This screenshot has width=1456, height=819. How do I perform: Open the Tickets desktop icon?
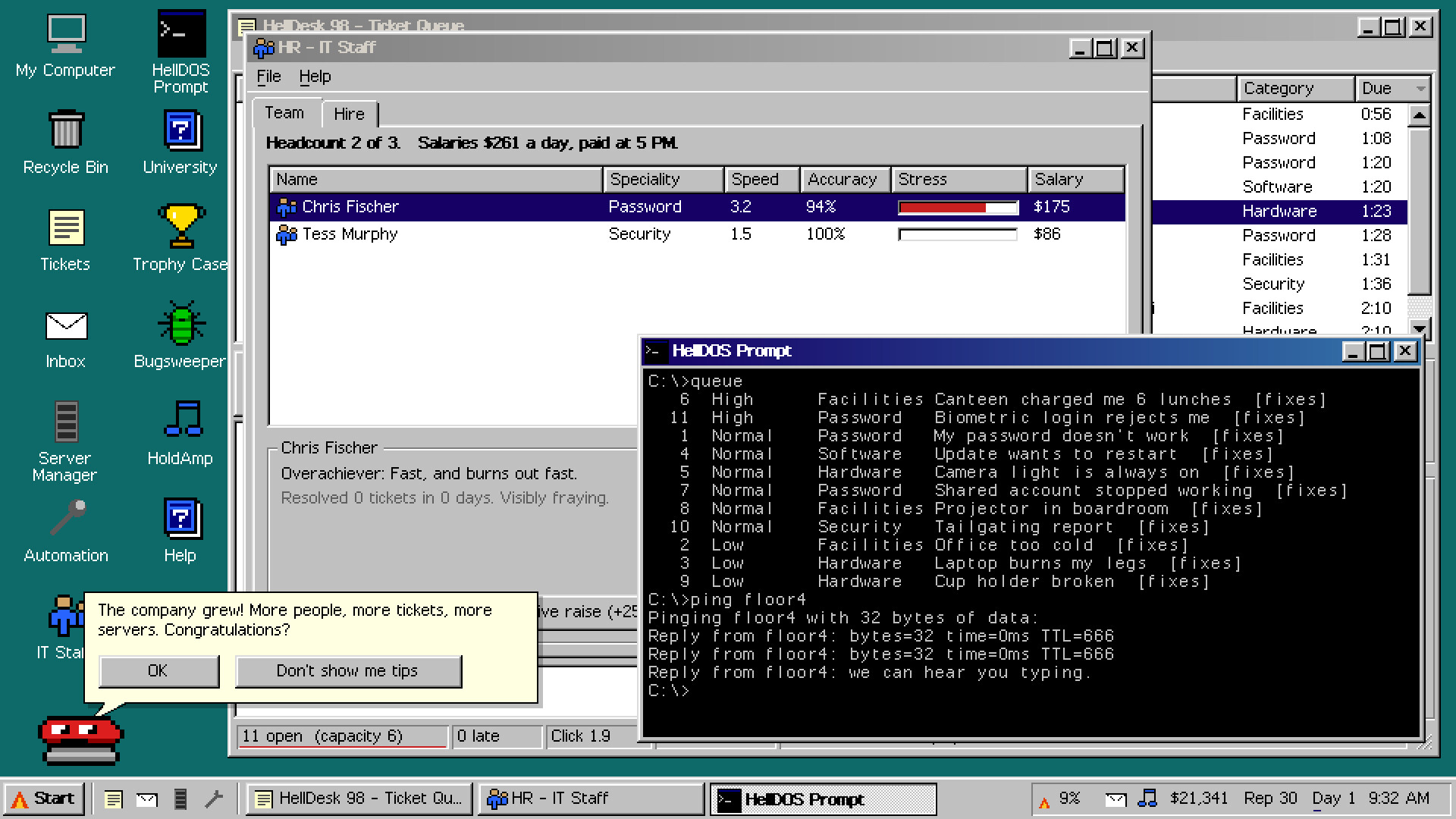[x=65, y=240]
